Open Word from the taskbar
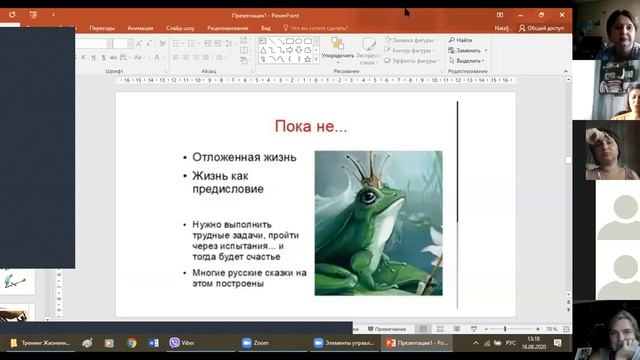Viewport: 640px width, 360px height. [x=153, y=343]
